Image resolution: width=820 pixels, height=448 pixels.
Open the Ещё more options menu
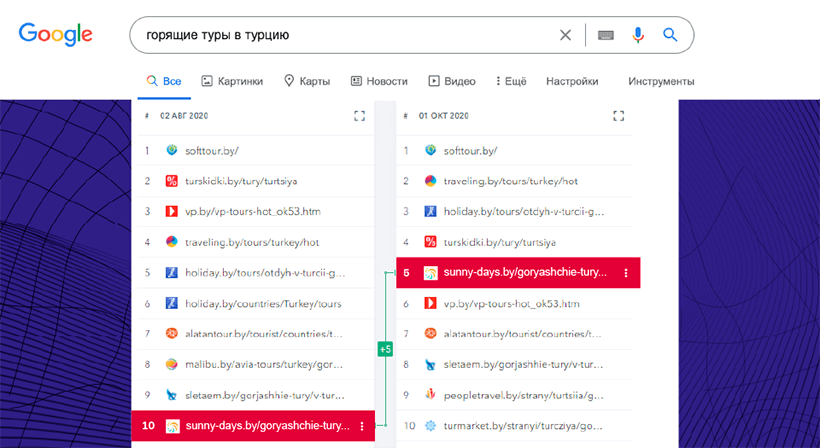pos(509,82)
